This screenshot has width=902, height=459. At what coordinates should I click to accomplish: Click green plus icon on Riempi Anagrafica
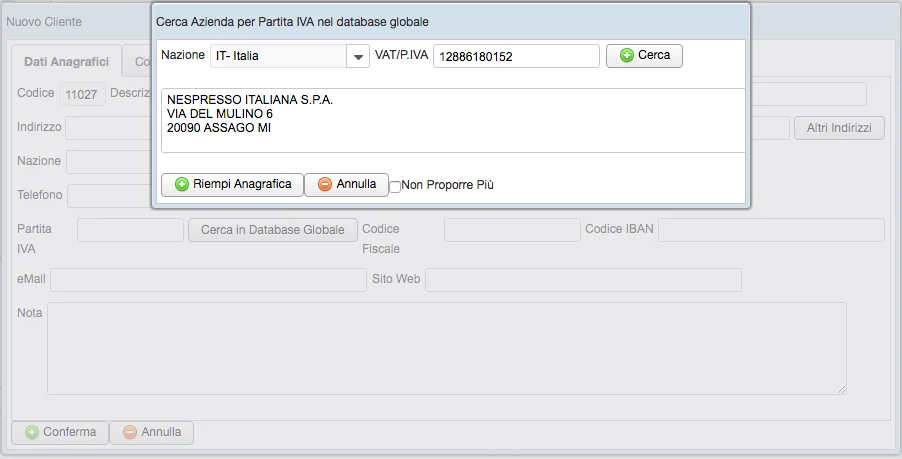coord(182,185)
